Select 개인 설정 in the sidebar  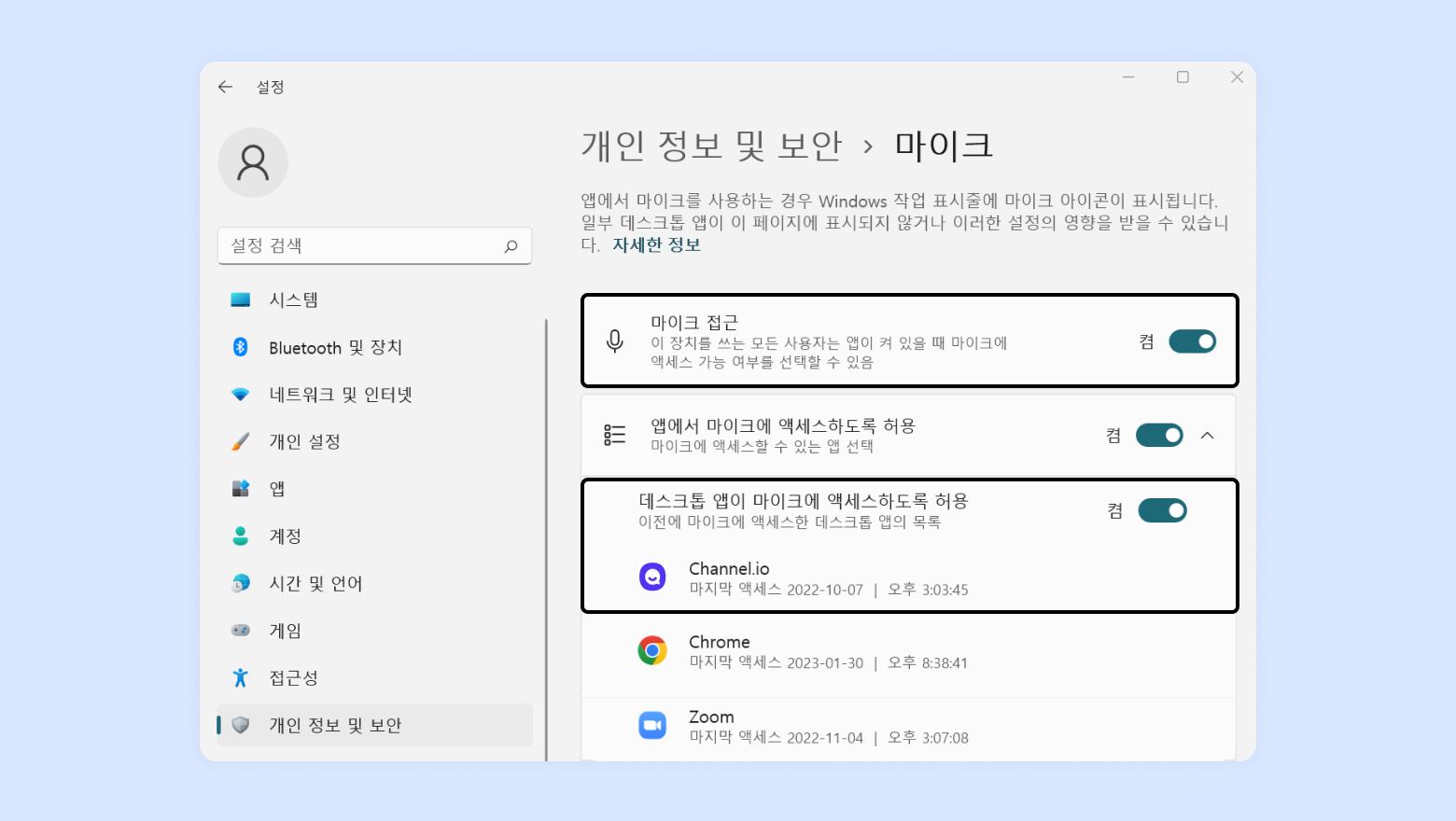[x=375, y=441]
